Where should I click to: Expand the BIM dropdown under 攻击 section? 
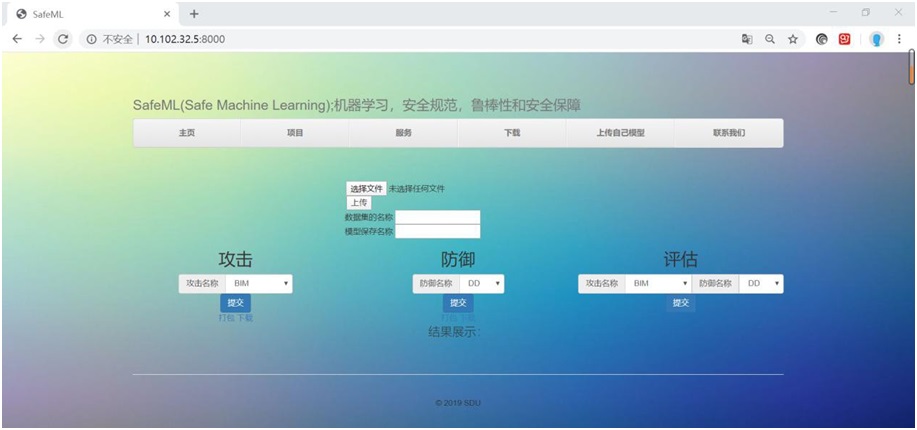[x=258, y=284]
